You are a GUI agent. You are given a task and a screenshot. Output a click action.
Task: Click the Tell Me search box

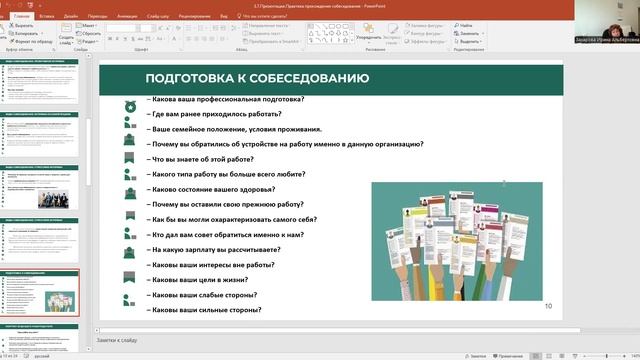[262, 16]
